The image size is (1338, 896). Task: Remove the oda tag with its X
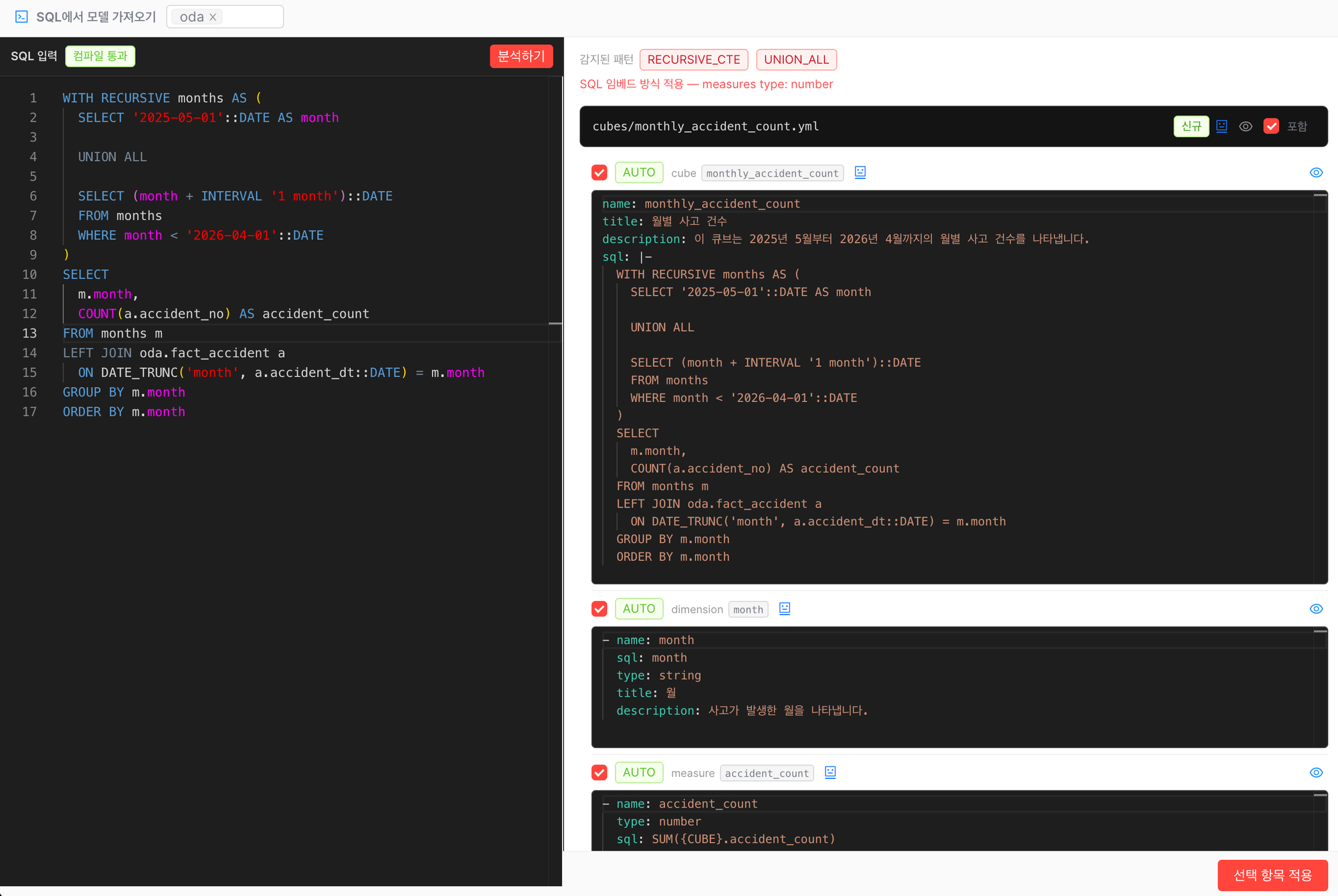[x=213, y=17]
